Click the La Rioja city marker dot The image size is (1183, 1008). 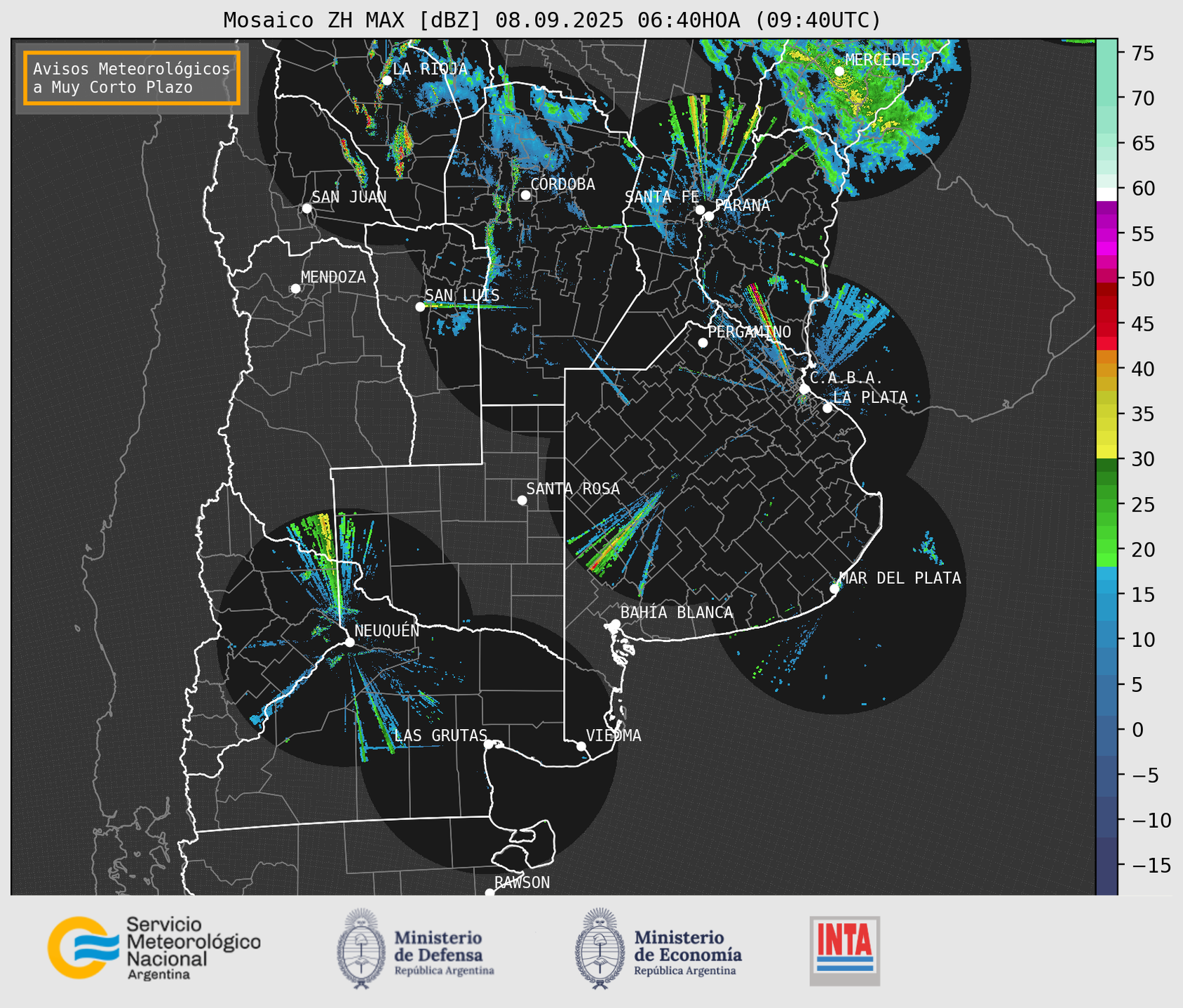coord(386,81)
